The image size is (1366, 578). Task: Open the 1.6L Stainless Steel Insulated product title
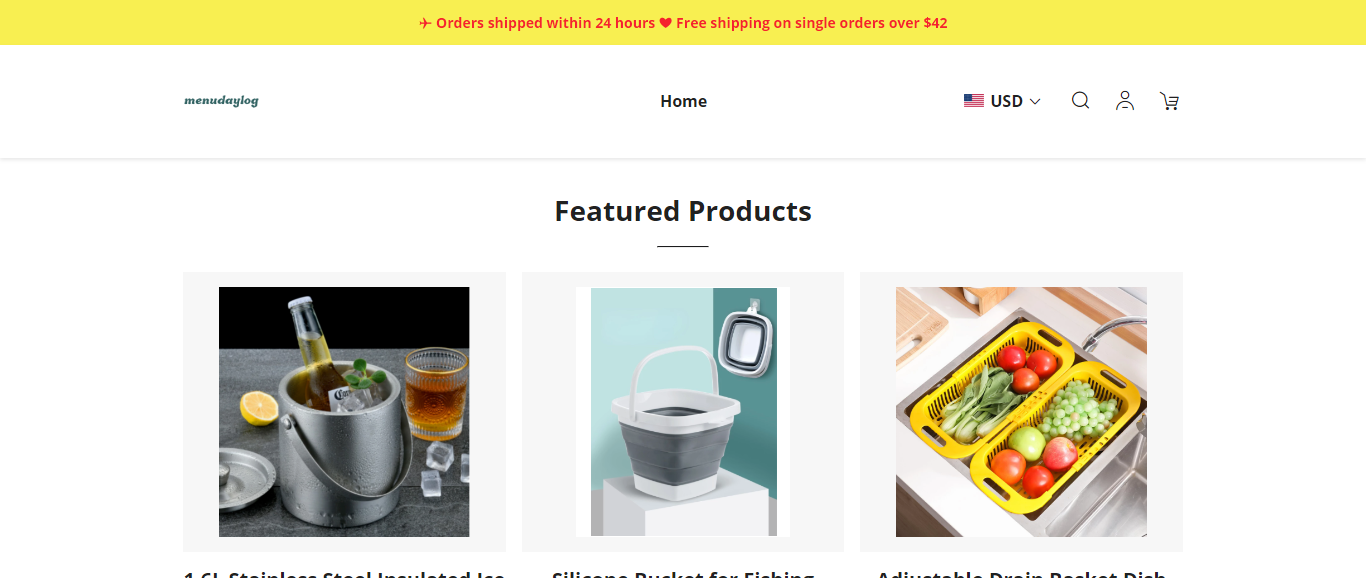[344, 573]
